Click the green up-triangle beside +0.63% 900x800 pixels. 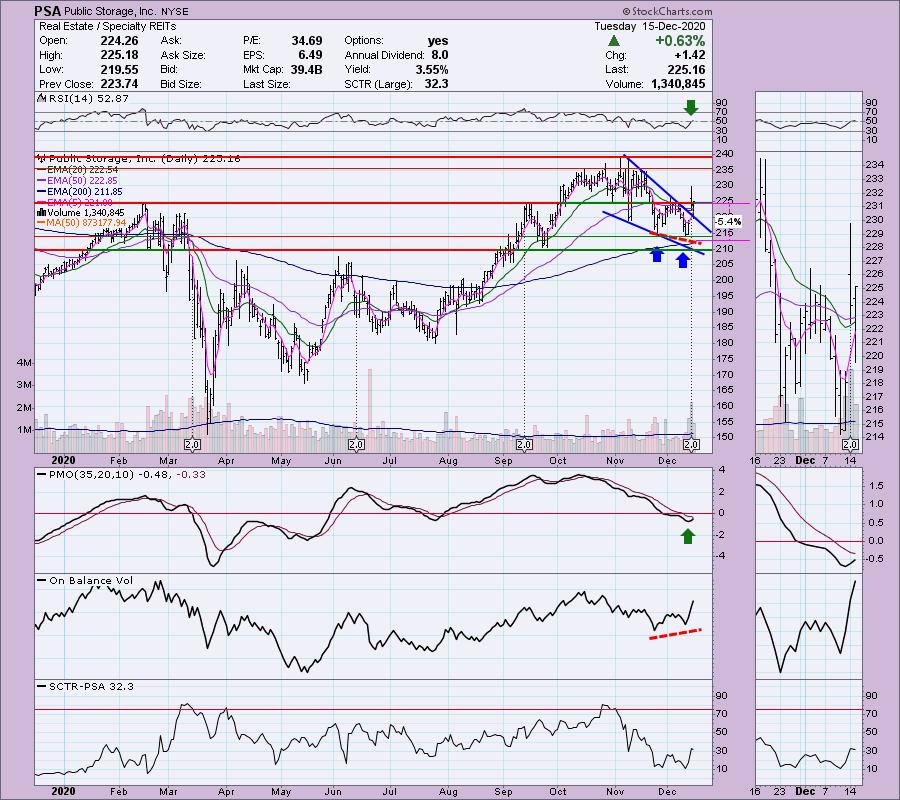click(614, 41)
